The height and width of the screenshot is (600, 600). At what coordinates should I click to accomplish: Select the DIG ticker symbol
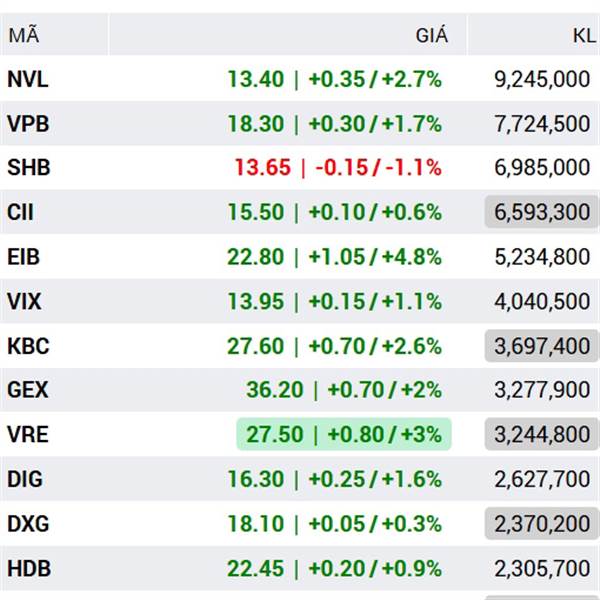pos(25,479)
